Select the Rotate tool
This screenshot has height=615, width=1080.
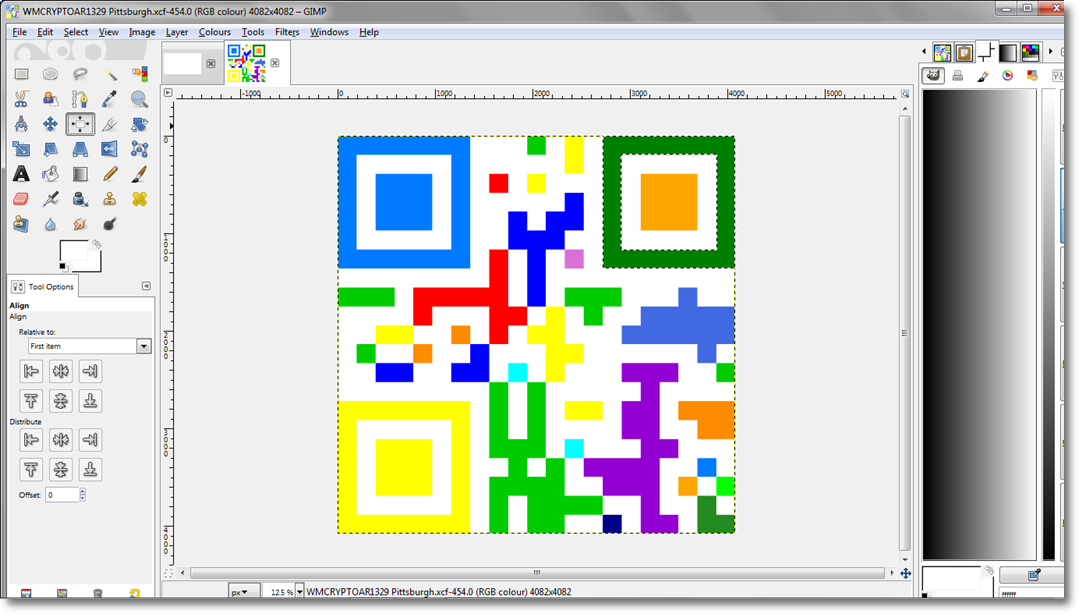pos(139,124)
